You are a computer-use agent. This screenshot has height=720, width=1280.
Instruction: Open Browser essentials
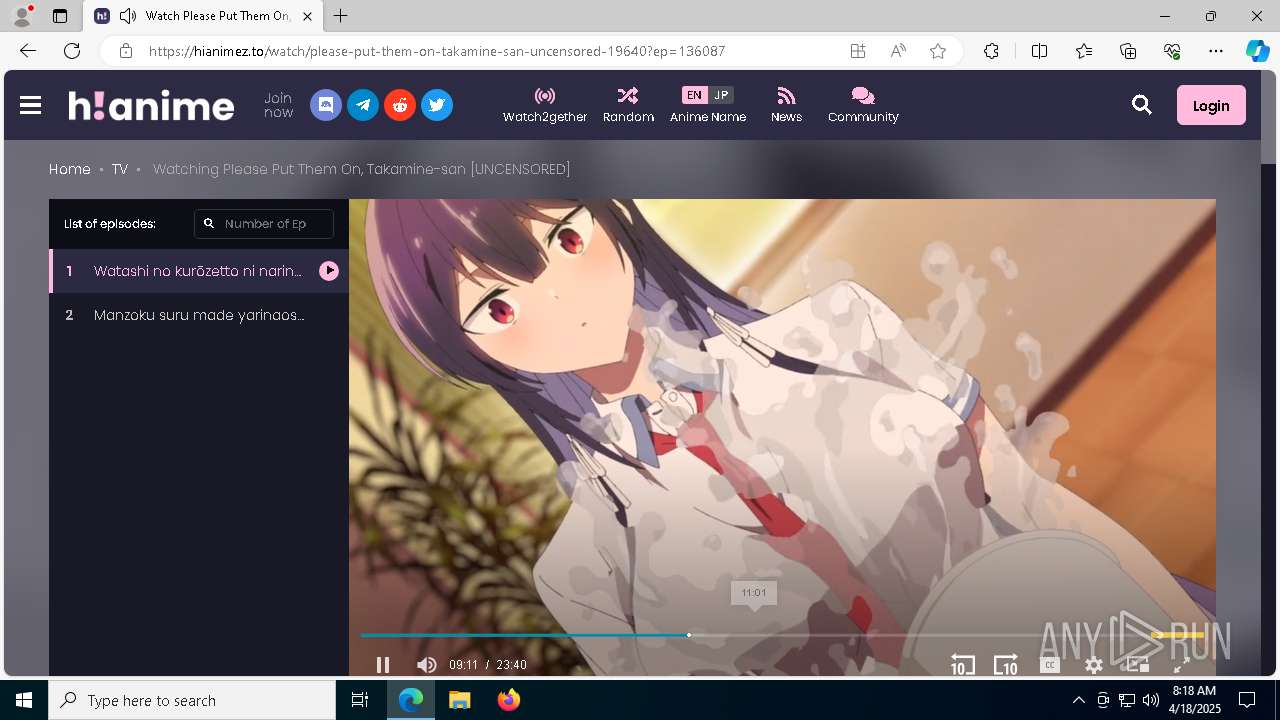pos(1172,51)
